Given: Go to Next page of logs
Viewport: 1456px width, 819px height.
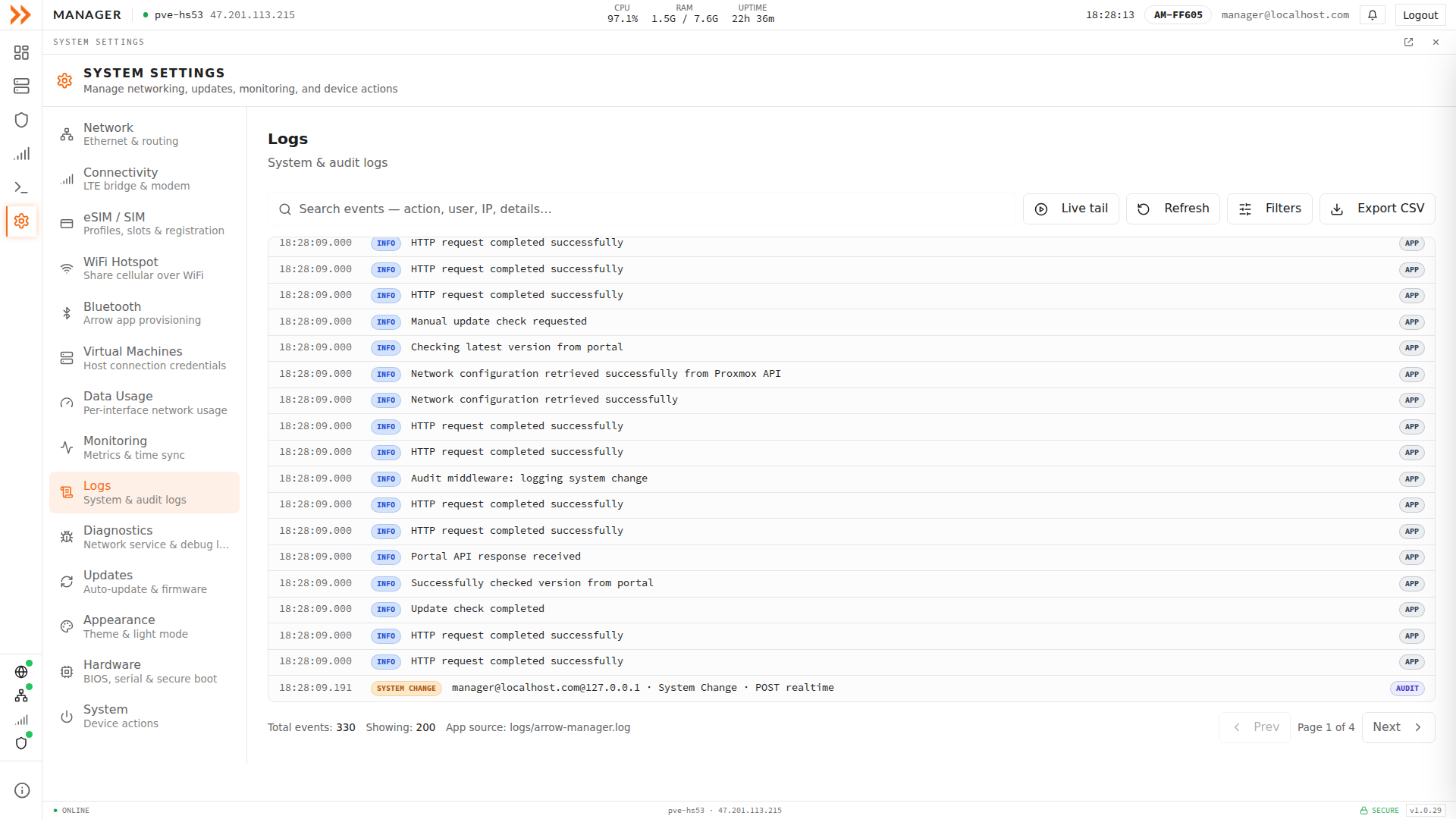Looking at the screenshot, I should coord(1398,727).
